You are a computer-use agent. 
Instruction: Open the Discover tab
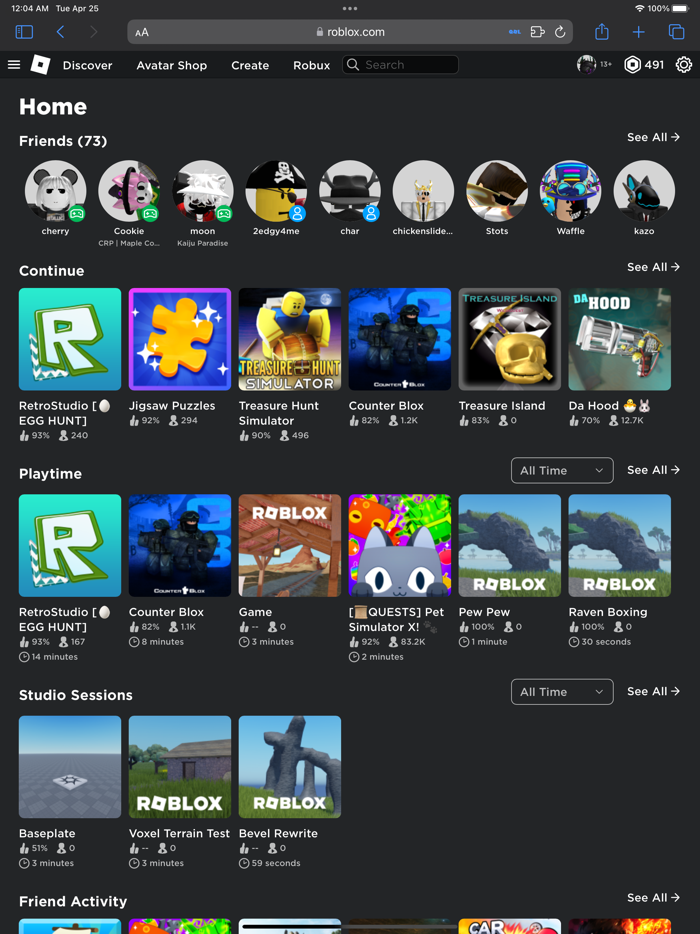click(x=88, y=65)
